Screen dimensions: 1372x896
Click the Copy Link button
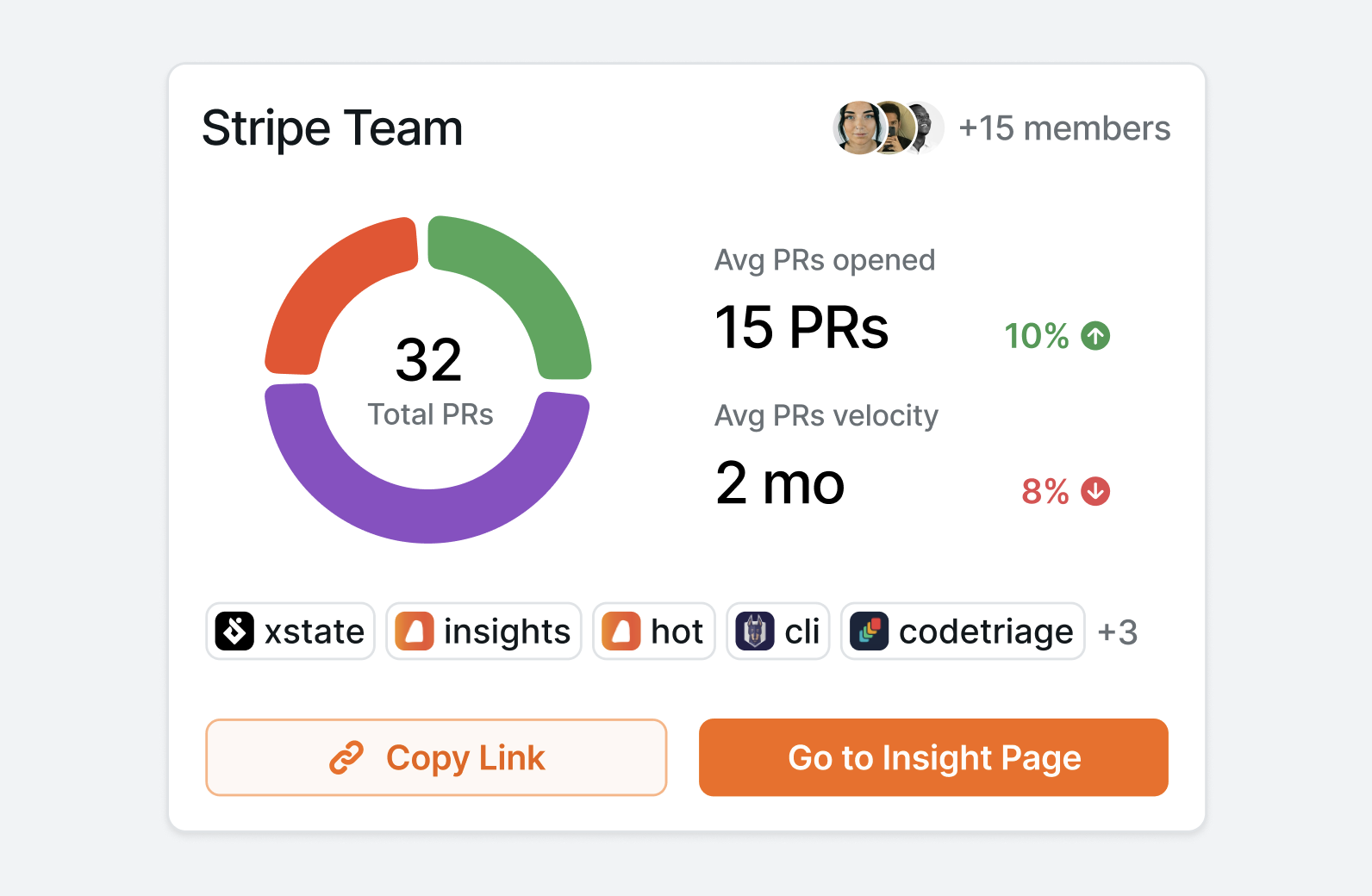[436, 758]
